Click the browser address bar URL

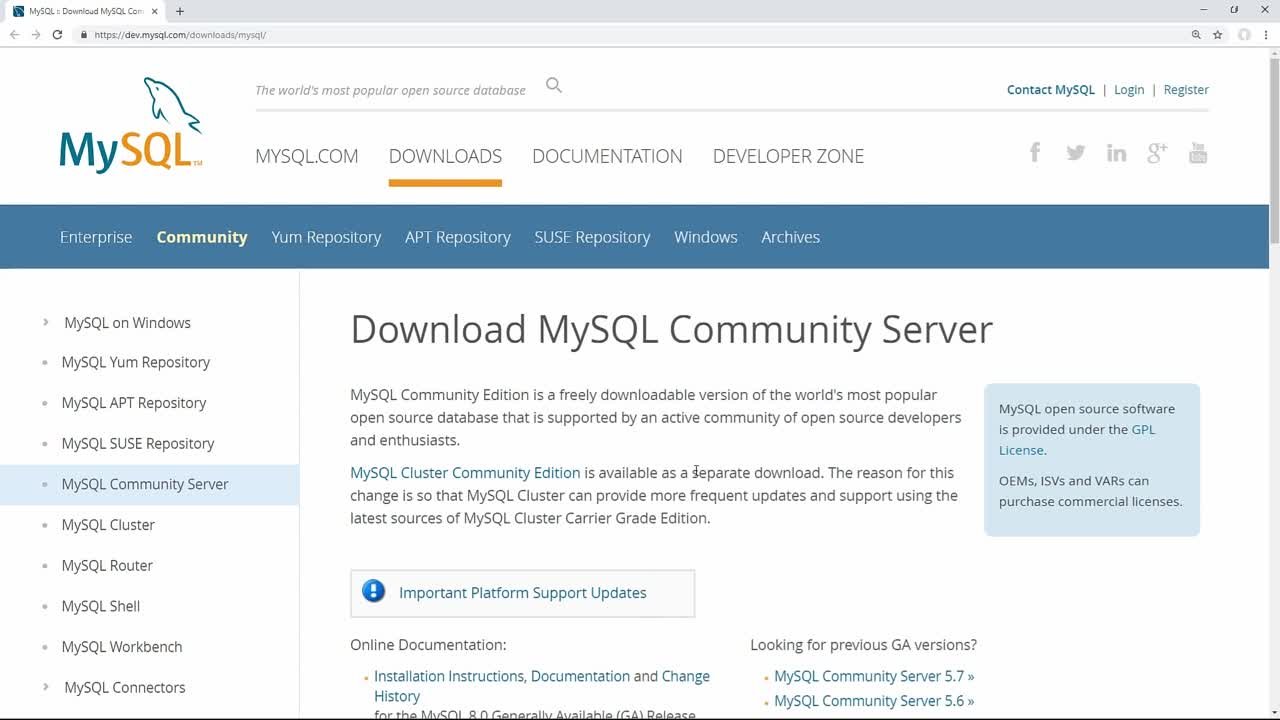point(180,34)
